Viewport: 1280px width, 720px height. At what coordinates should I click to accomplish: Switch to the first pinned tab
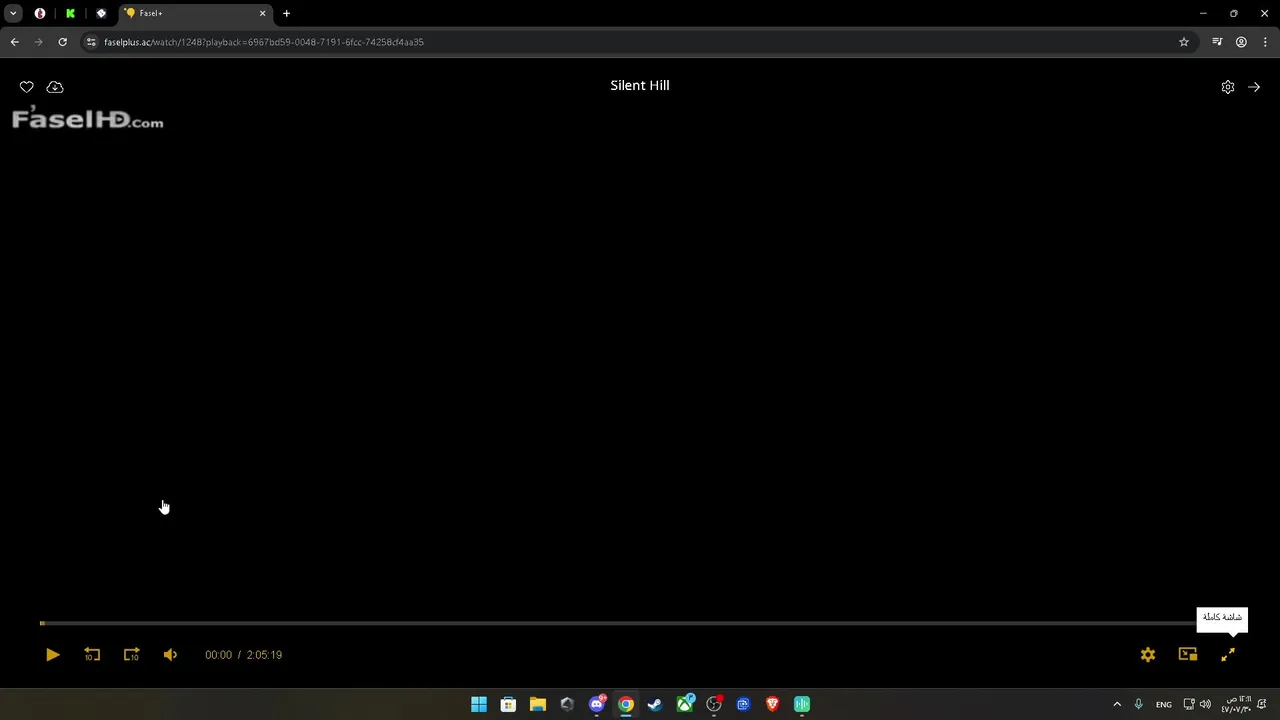(x=40, y=13)
